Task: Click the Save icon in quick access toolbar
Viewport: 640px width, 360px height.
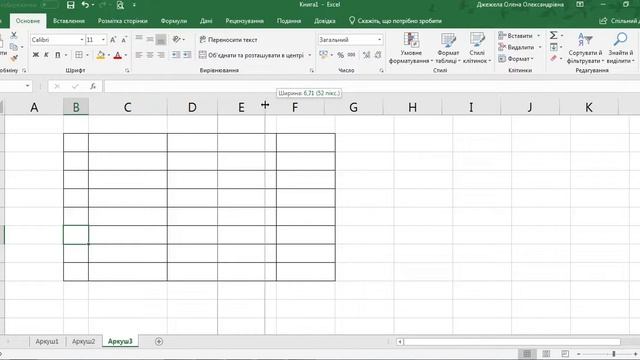Action: tap(70, 5)
